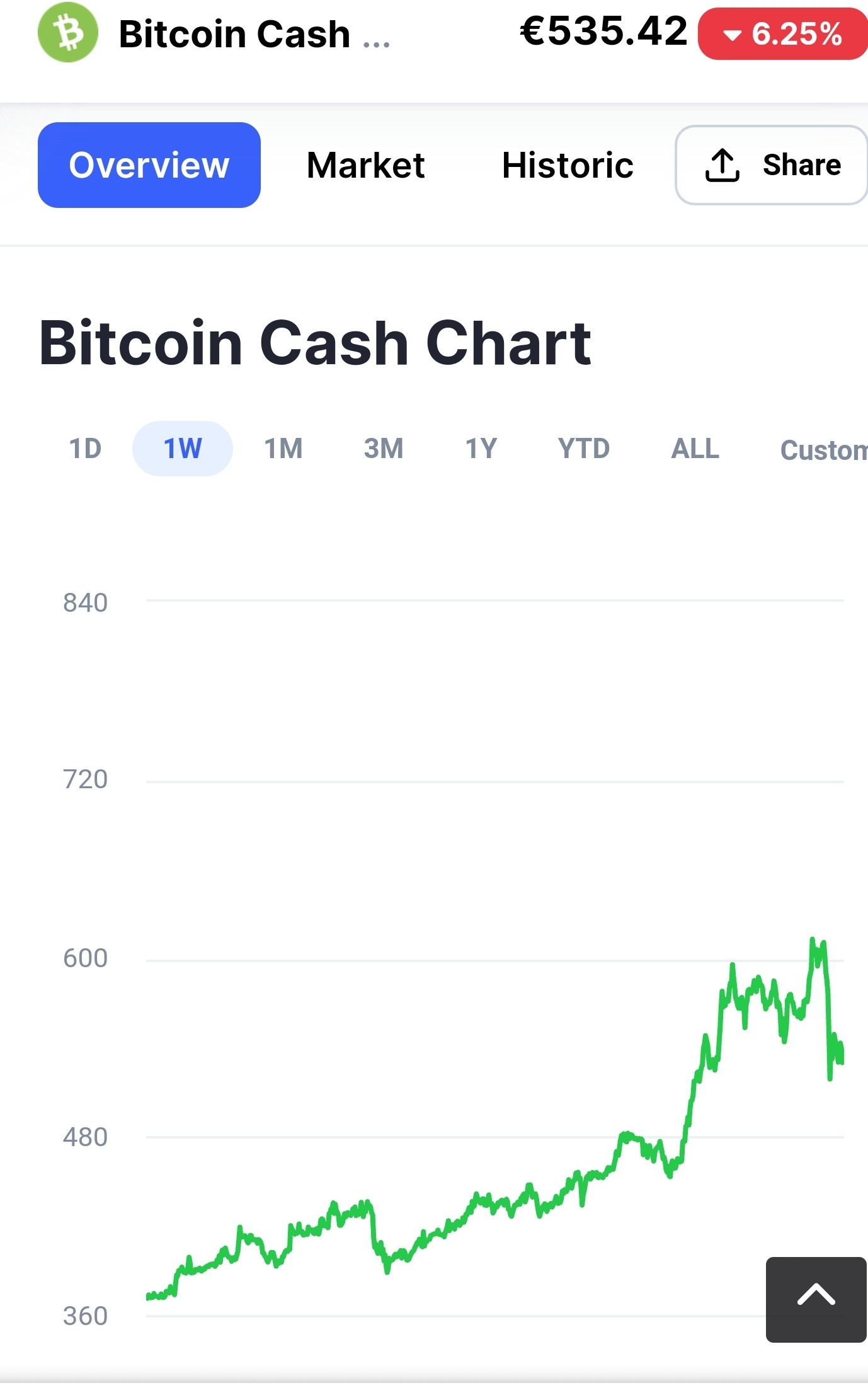868x1395 pixels.
Task: Show the YTD chart range
Action: tap(584, 449)
